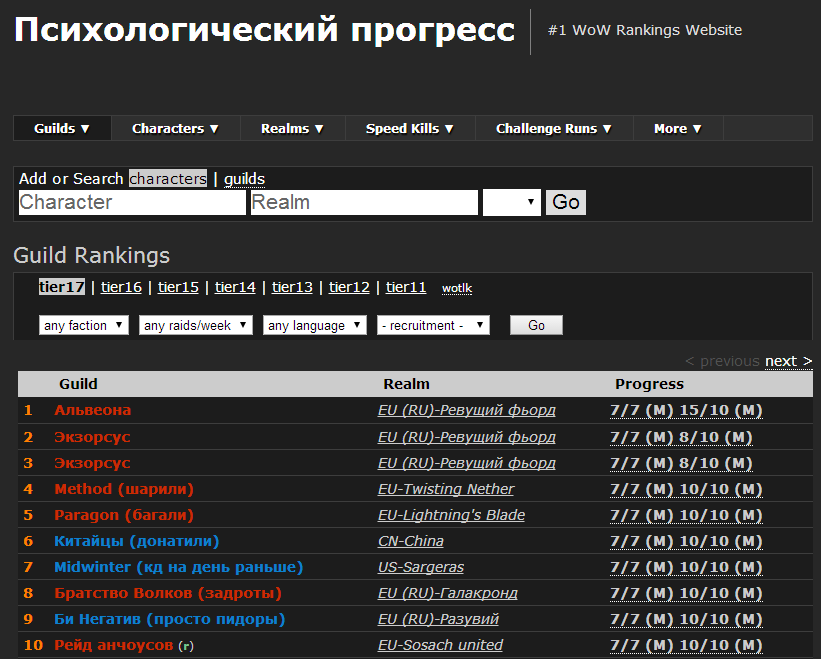Image resolution: width=821 pixels, height=659 pixels.
Task: Open progress link in Midwinter row
Action: (x=686, y=567)
